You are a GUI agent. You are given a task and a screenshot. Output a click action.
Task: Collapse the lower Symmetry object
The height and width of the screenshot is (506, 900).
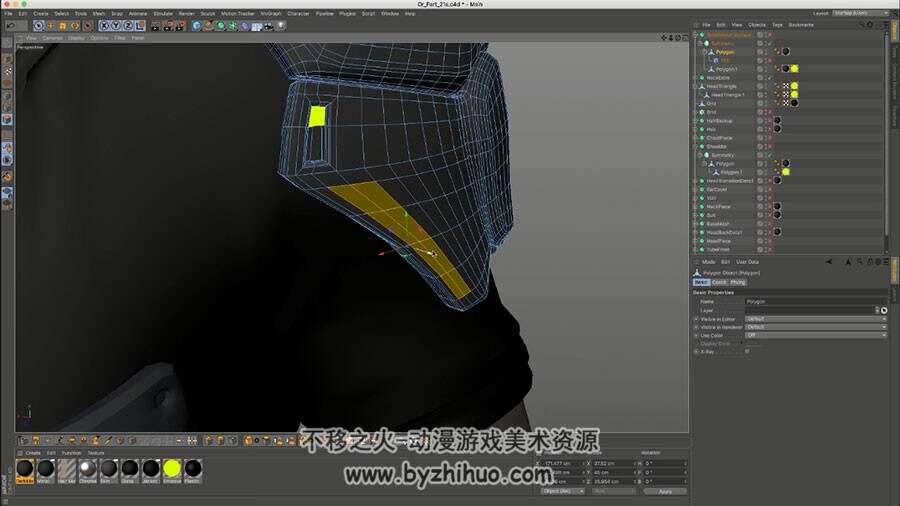click(x=700, y=155)
